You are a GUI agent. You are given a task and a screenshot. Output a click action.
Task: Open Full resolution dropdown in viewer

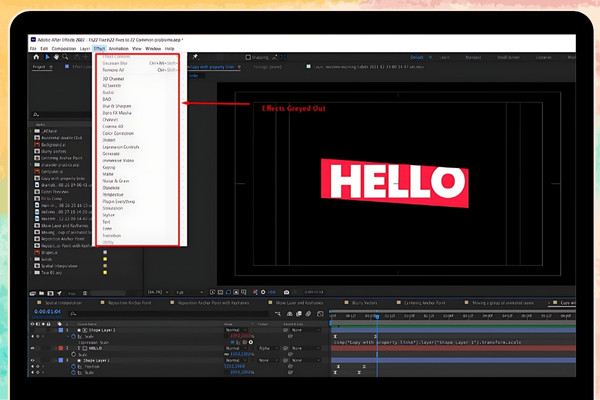point(189,292)
